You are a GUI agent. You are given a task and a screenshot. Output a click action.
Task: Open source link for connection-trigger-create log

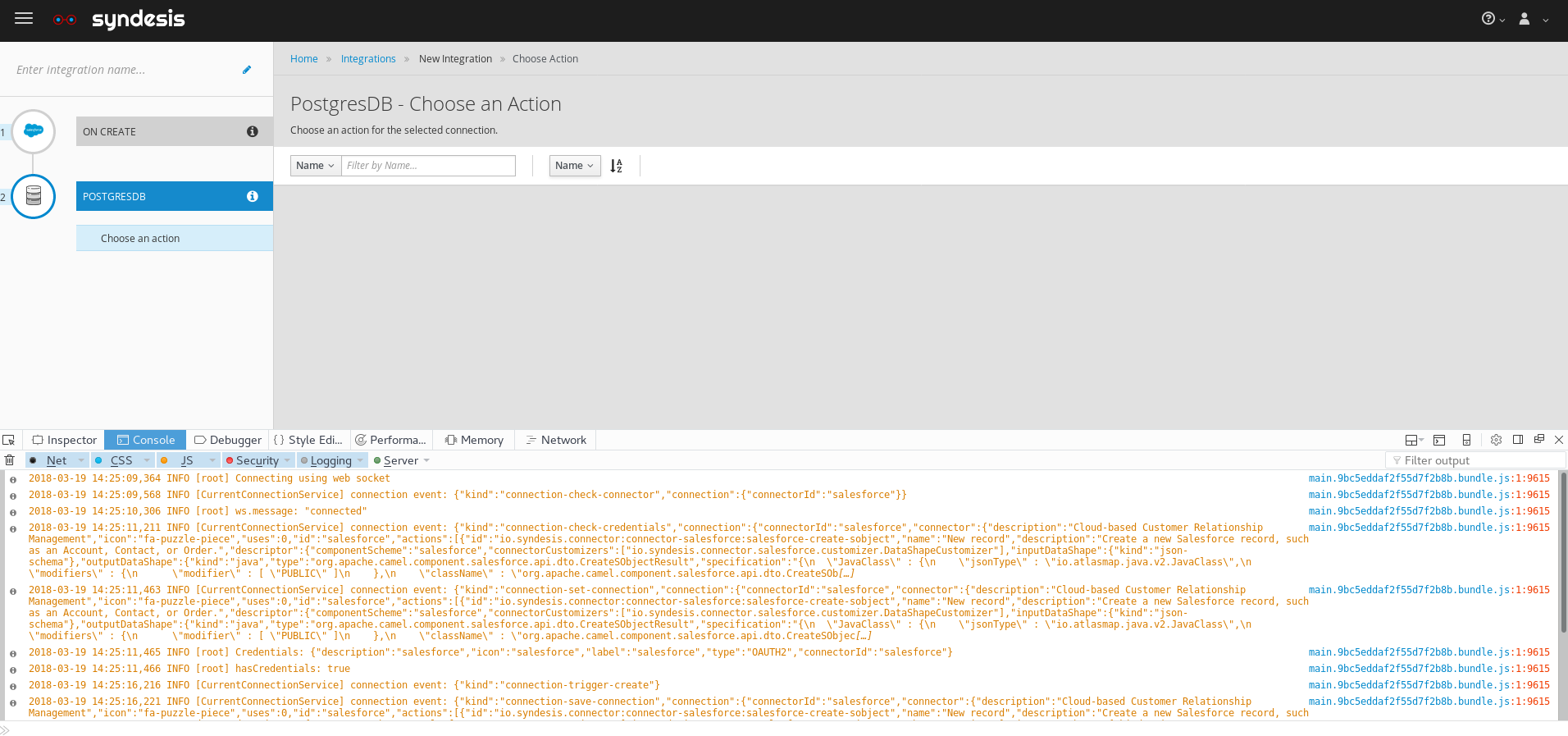tap(1429, 685)
